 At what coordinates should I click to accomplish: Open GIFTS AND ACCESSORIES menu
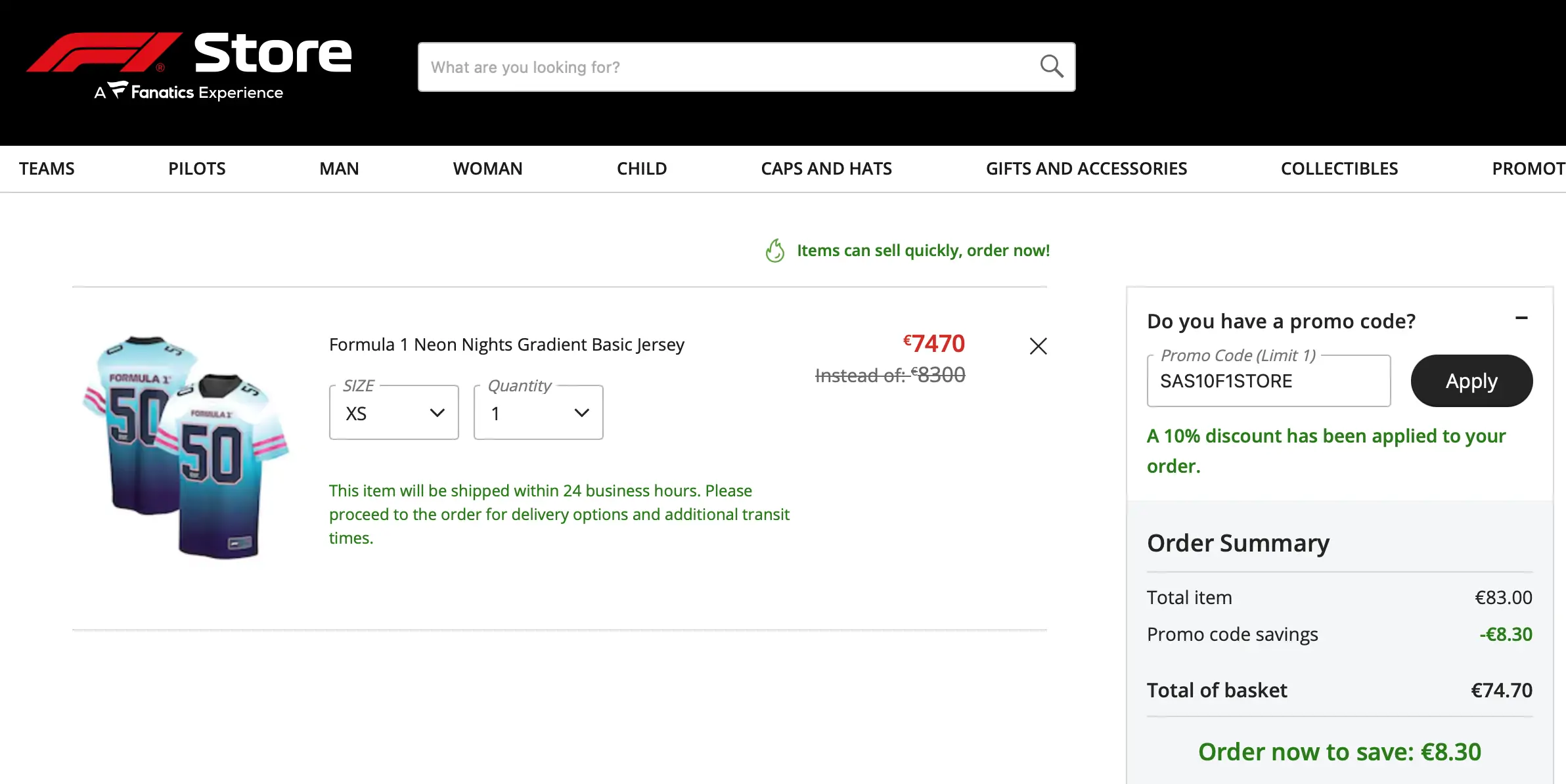(x=1086, y=169)
